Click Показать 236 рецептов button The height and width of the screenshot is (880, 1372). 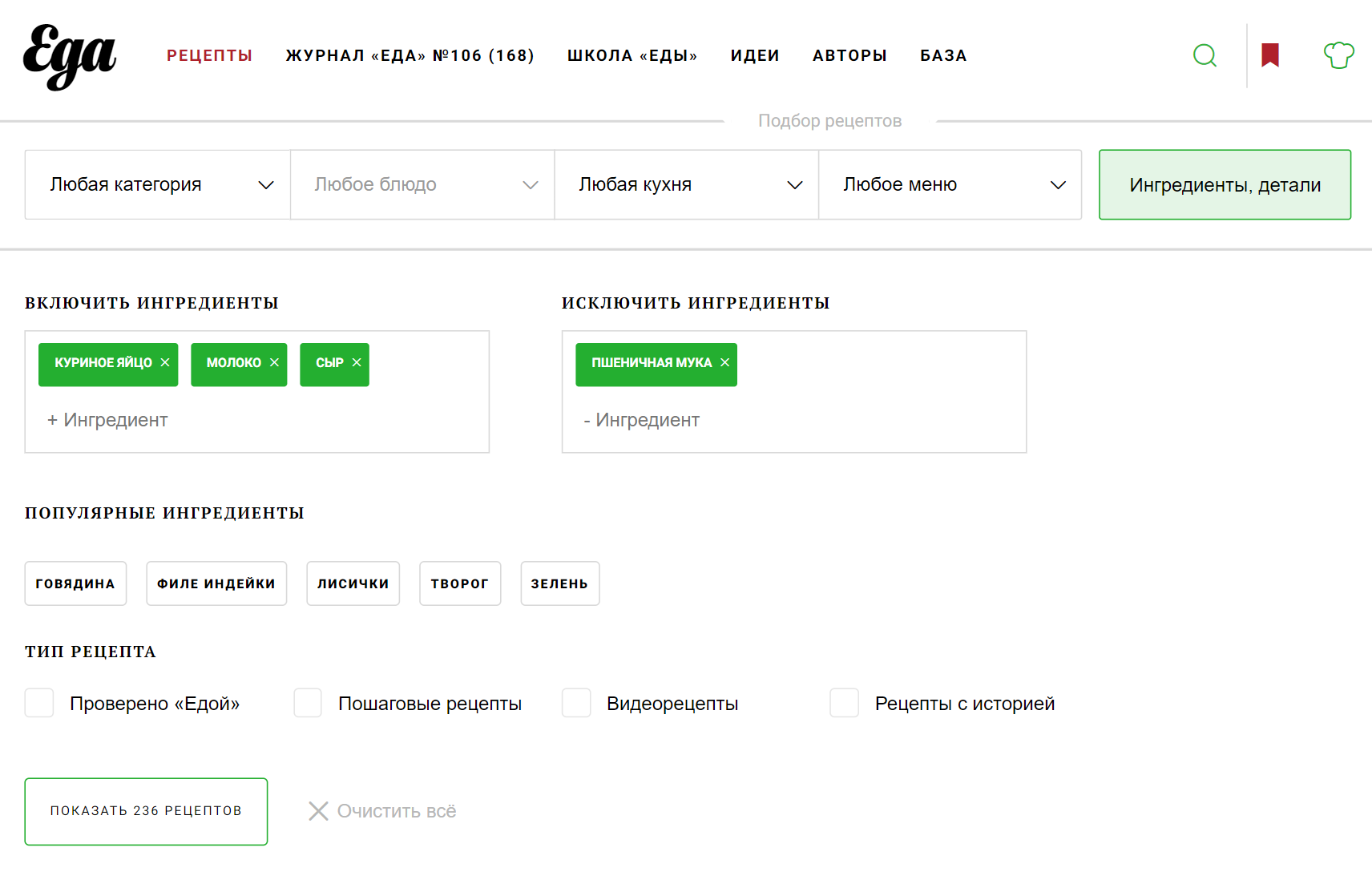(x=146, y=811)
